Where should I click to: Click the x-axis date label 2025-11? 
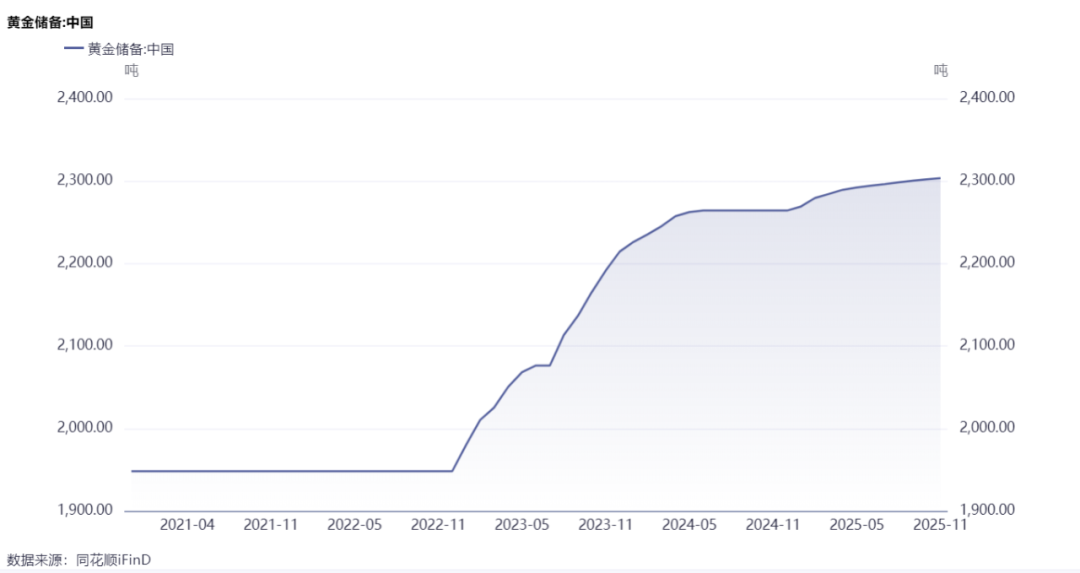pyautogui.click(x=940, y=525)
